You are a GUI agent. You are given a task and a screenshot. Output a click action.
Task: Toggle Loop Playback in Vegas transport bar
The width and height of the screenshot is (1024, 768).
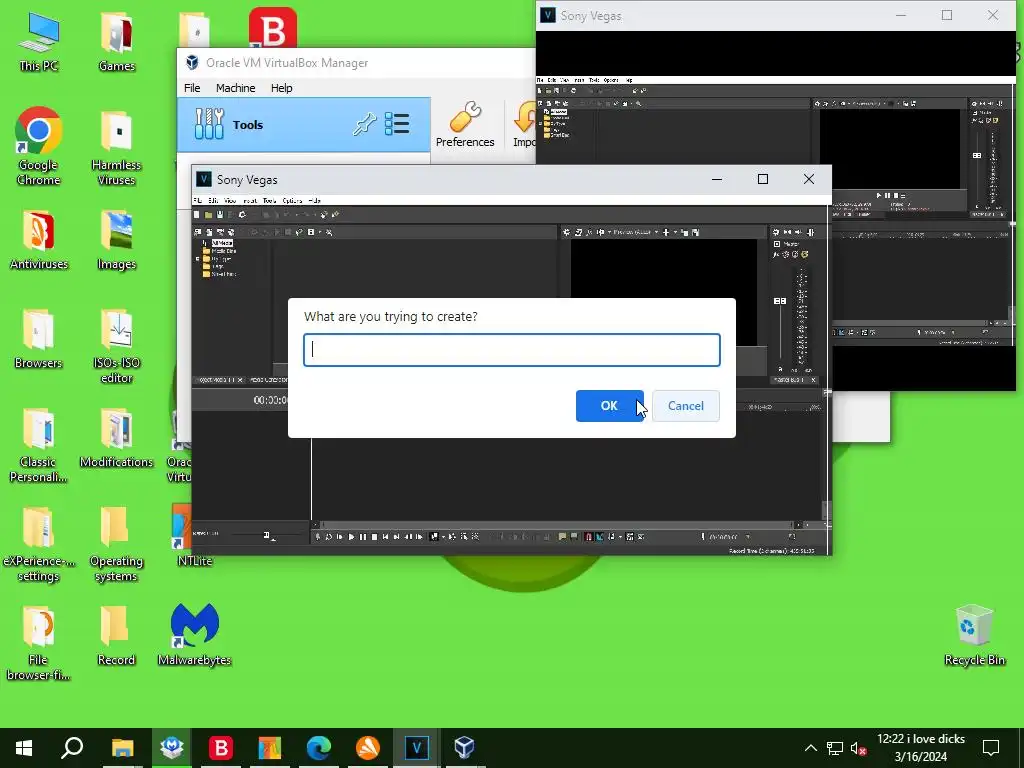(x=328, y=537)
